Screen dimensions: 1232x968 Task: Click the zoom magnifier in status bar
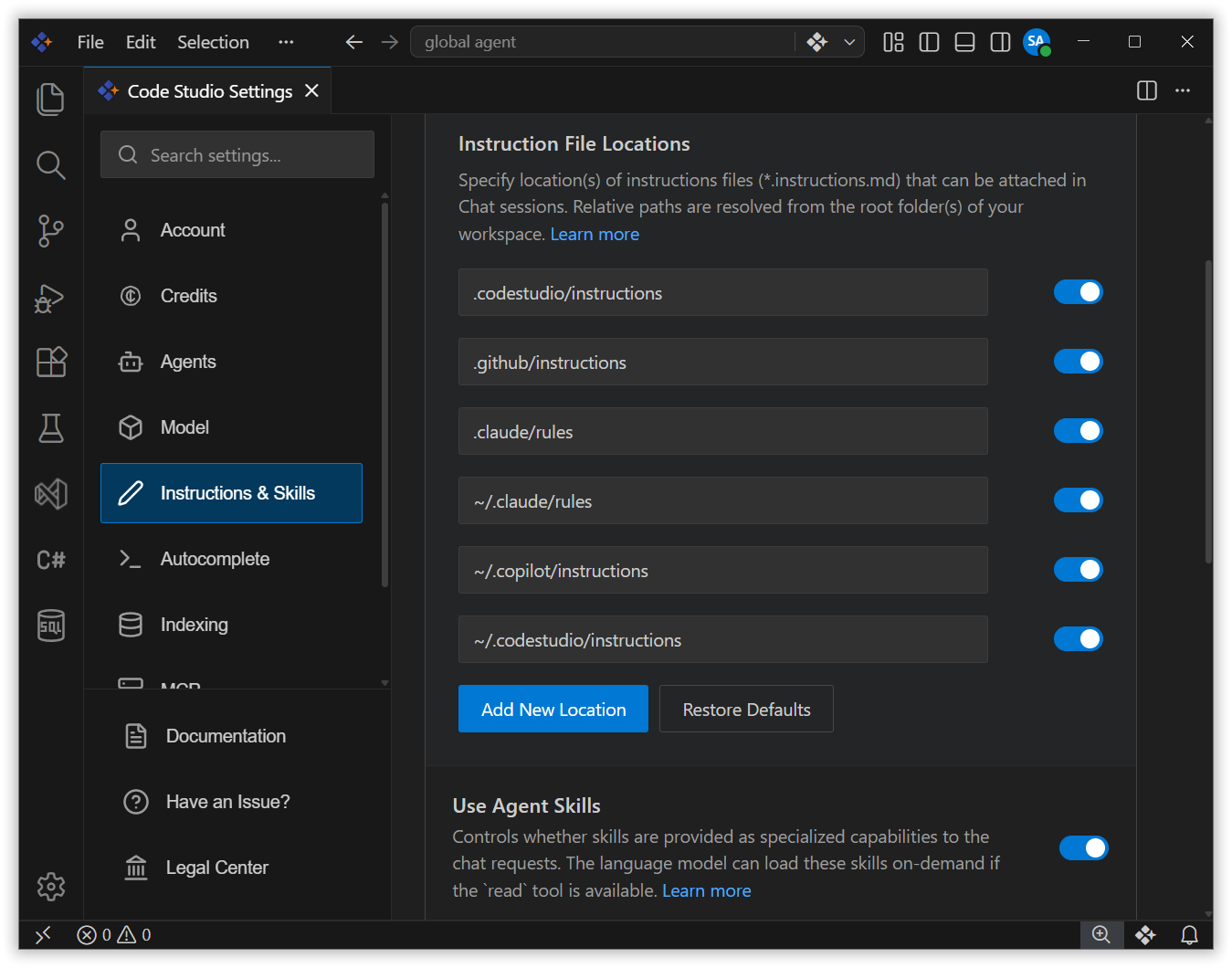(x=1101, y=934)
